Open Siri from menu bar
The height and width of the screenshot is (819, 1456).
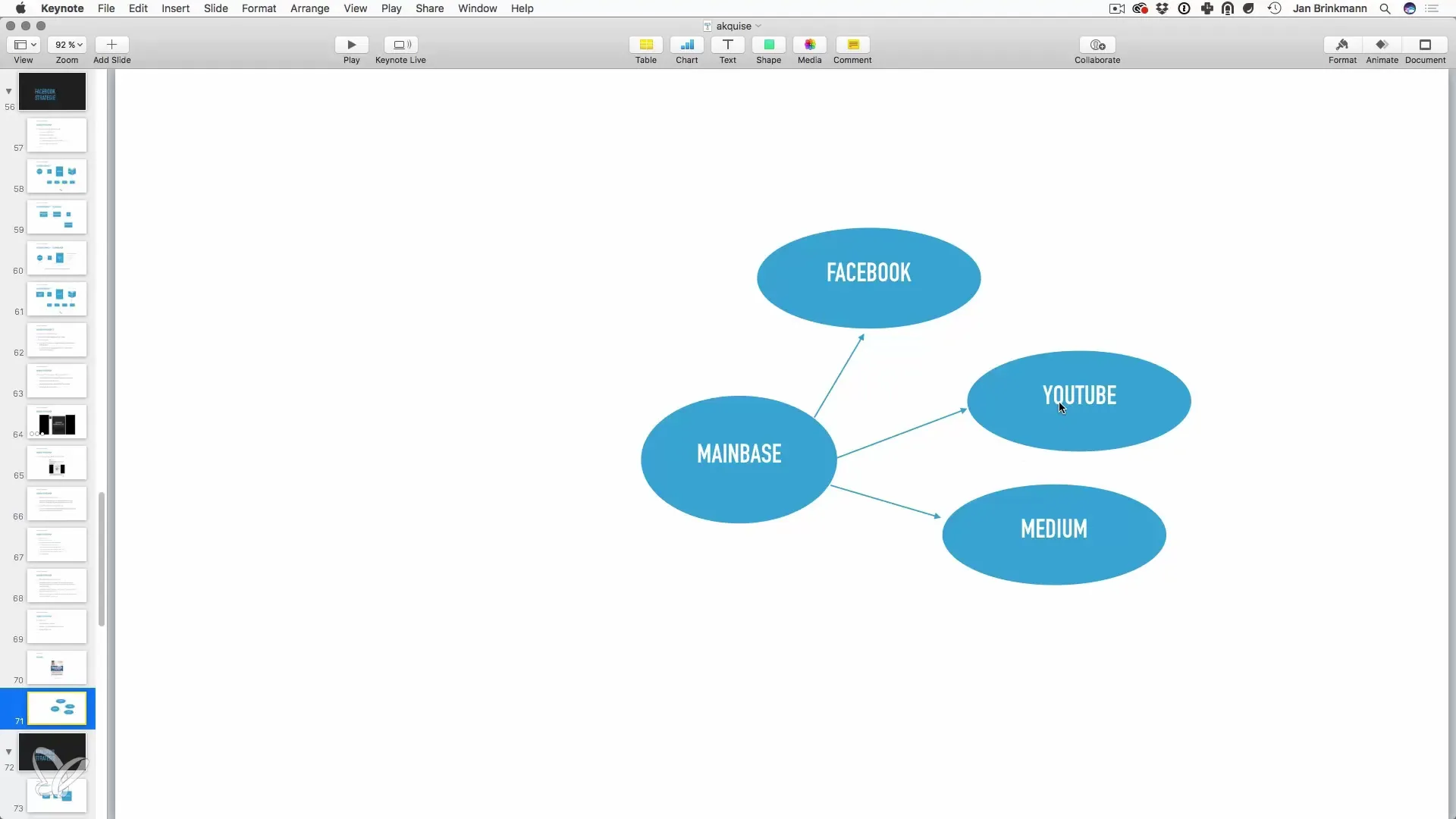point(1410,8)
